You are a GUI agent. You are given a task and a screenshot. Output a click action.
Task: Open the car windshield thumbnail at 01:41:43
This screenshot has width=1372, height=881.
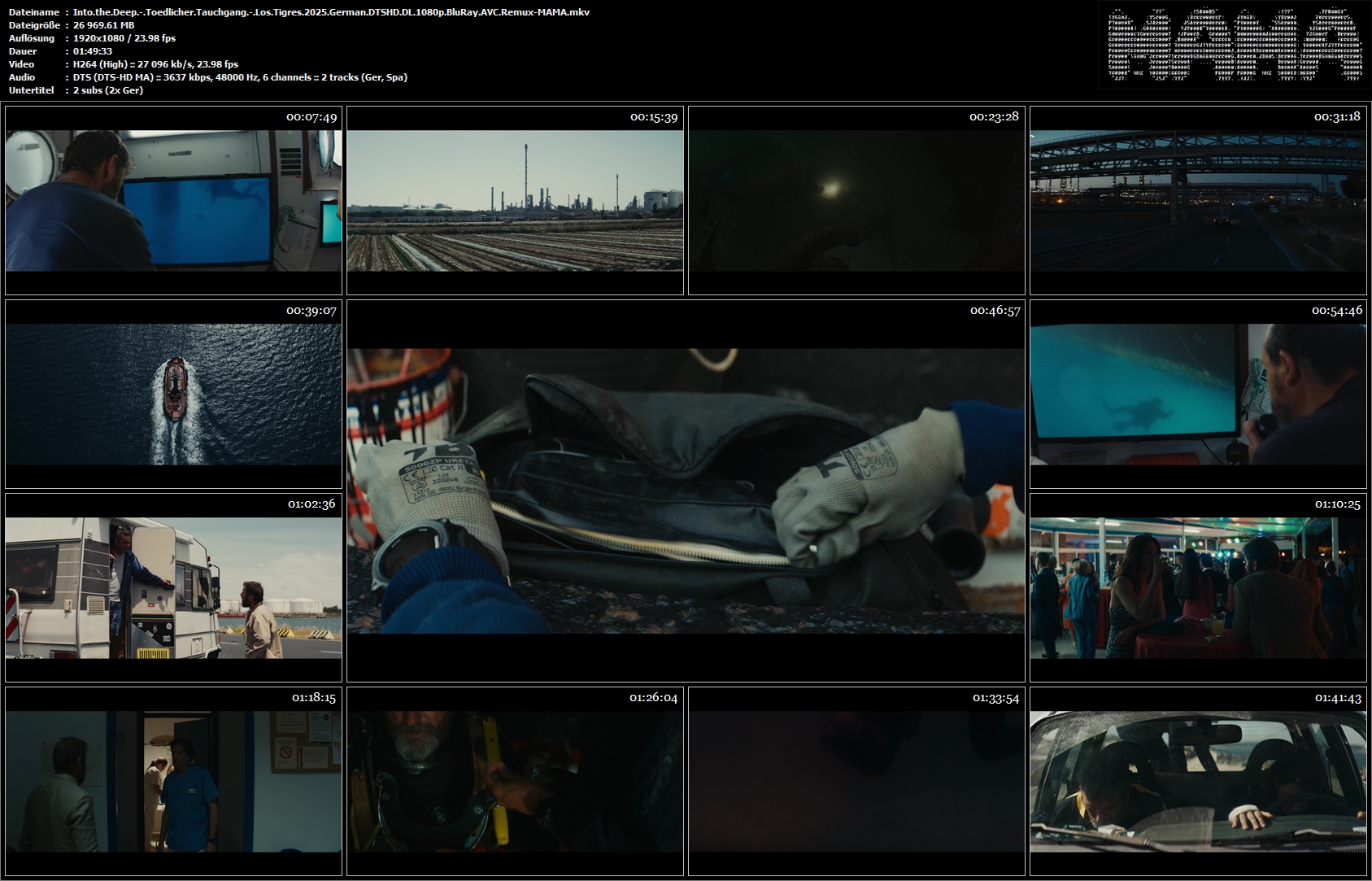pyautogui.click(x=1198, y=782)
